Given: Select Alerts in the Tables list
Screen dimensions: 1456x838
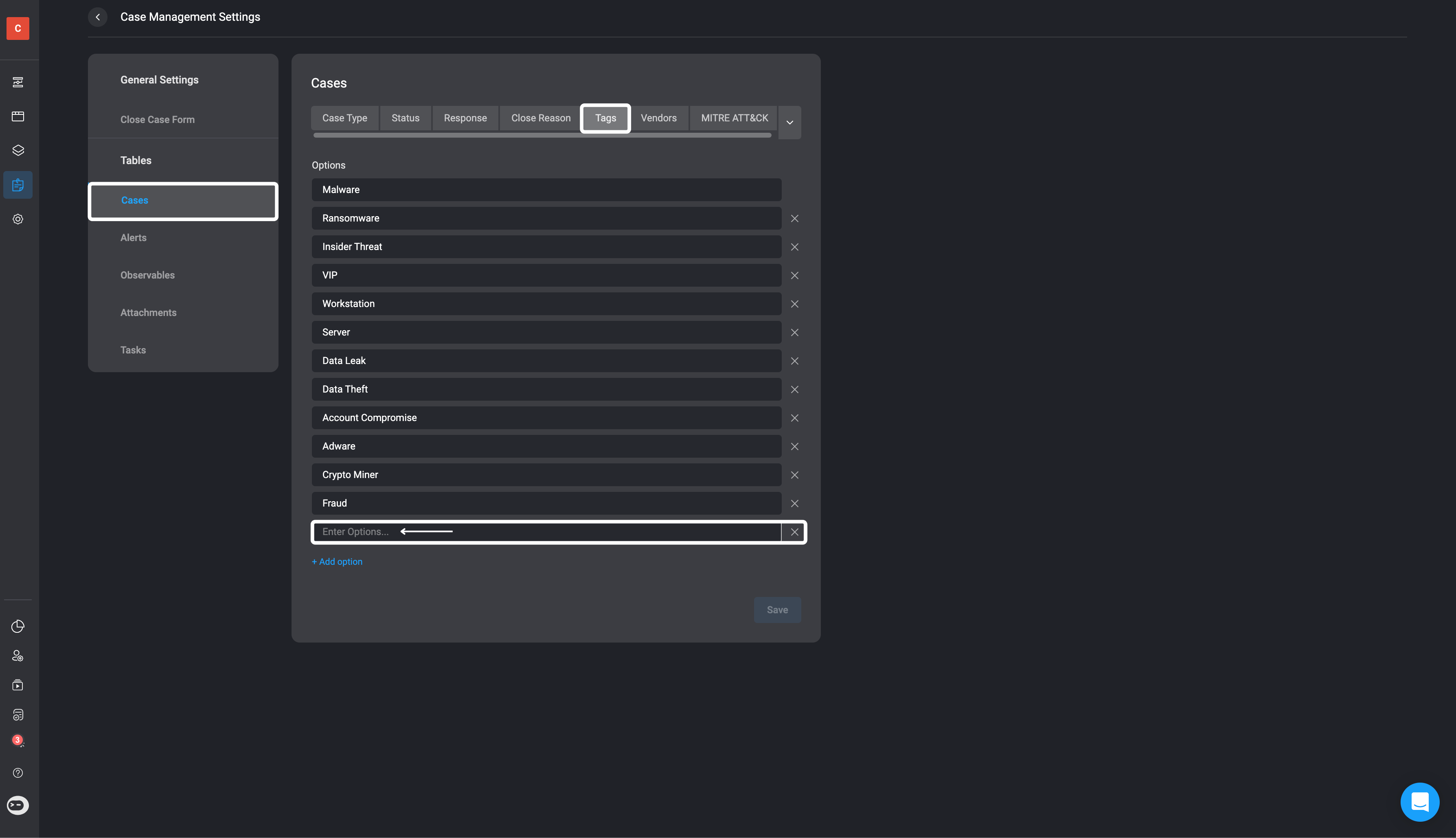Looking at the screenshot, I should click(x=134, y=238).
